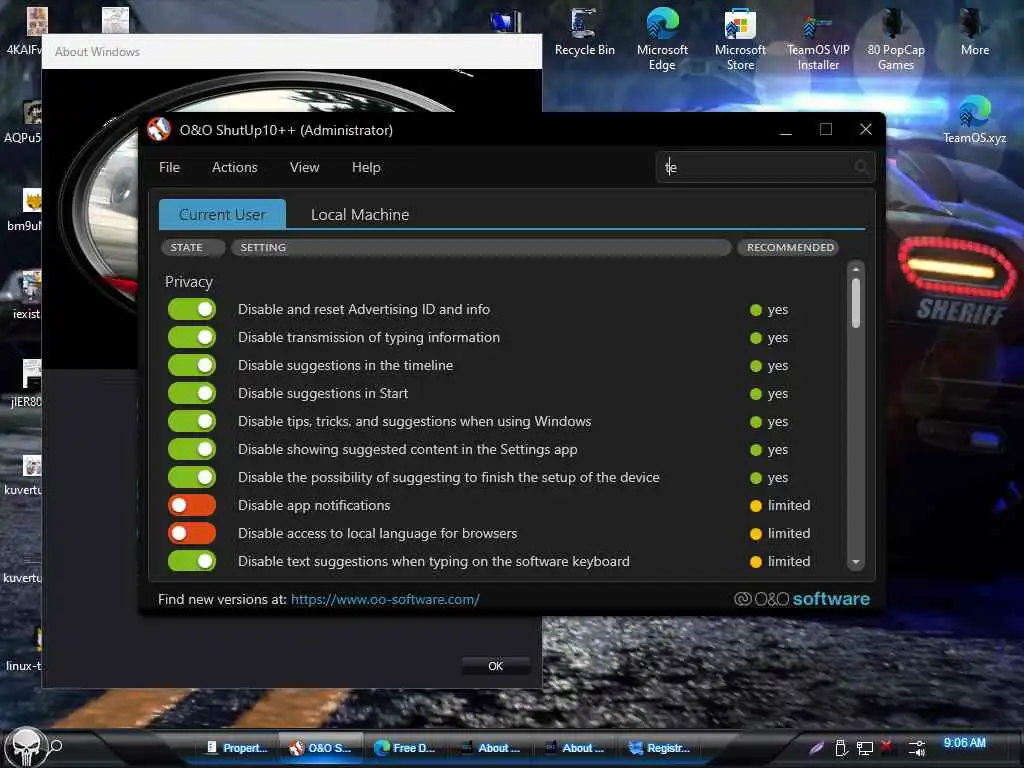Click the 'limited' label for app notifications
The height and width of the screenshot is (768, 1024).
pyautogui.click(x=788, y=505)
